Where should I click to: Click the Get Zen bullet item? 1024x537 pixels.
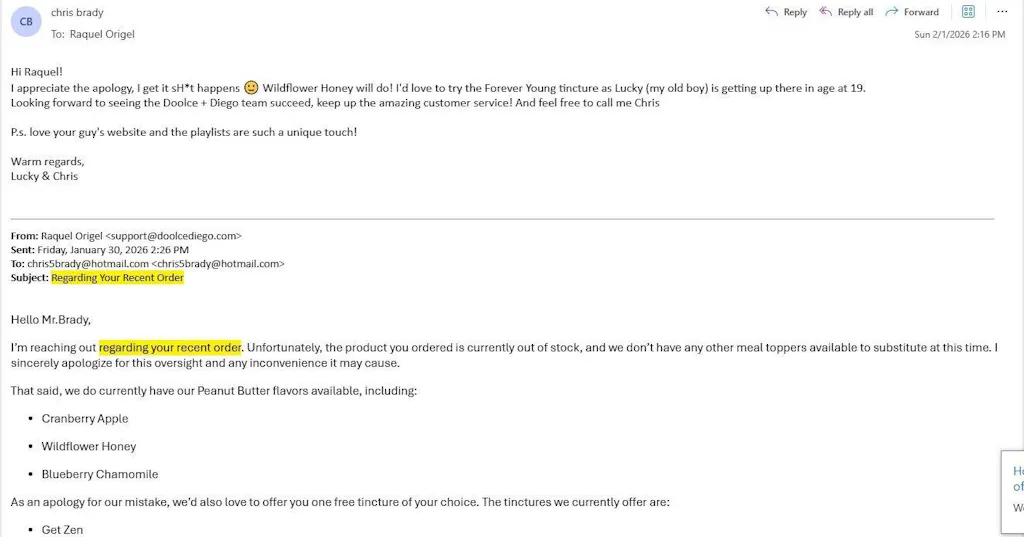click(x=62, y=530)
